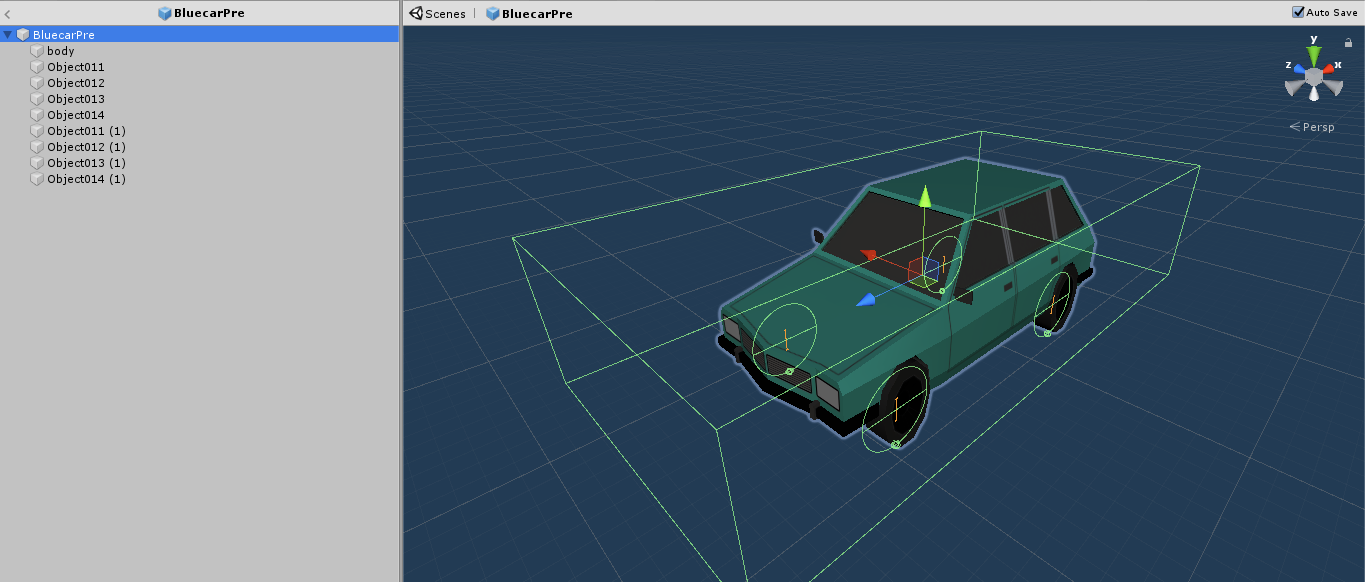
Task: Click the cube icon beside Object012
Action: [38, 83]
